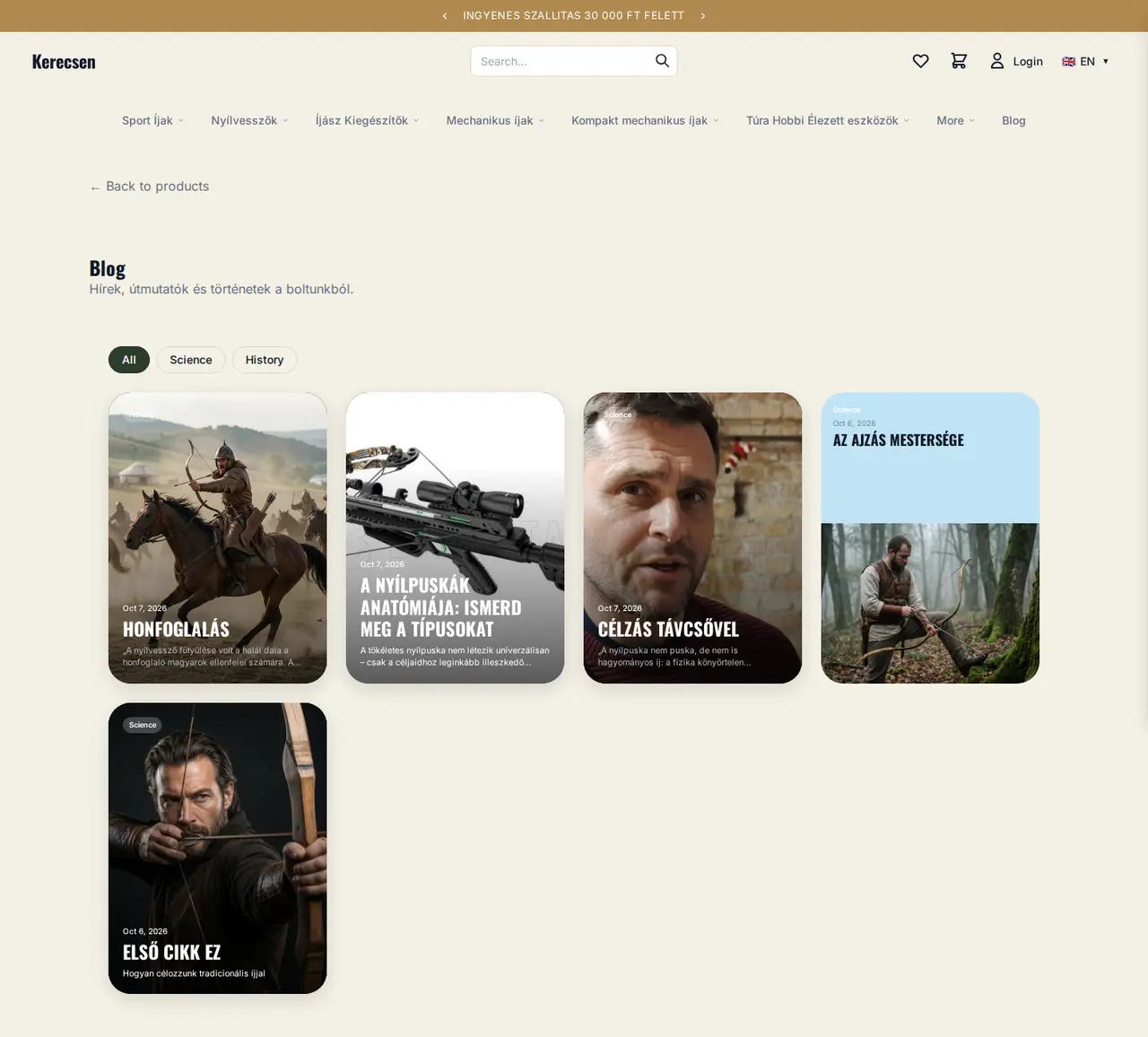This screenshot has width=1148, height=1037.
Task: Show previous announcement banner arrow
Action: (445, 16)
